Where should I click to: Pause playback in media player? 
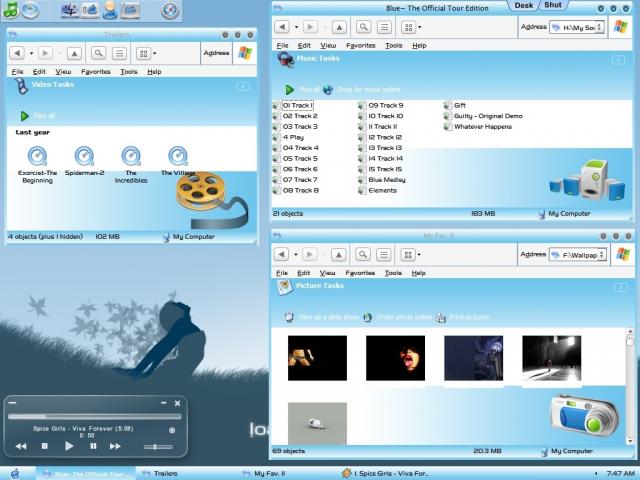(x=93, y=446)
